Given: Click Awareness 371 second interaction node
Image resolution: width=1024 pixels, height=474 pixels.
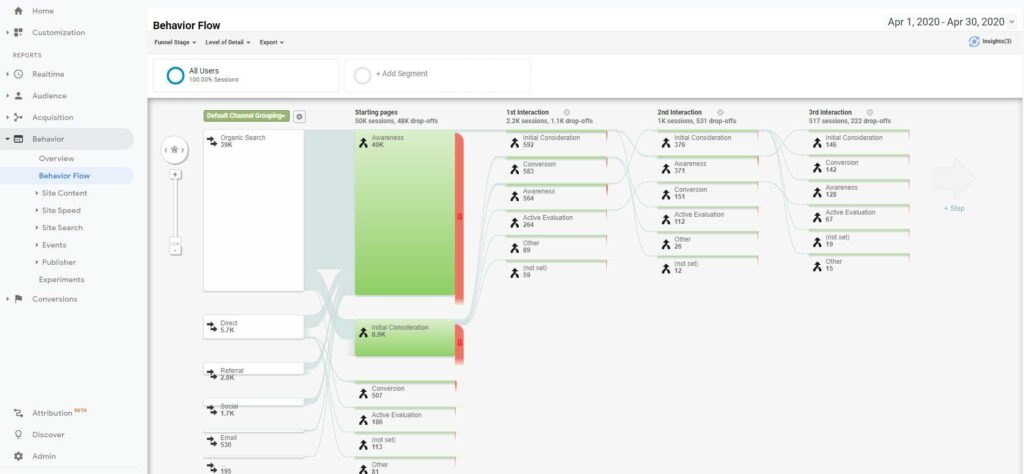Looking at the screenshot, I should (x=708, y=166).
